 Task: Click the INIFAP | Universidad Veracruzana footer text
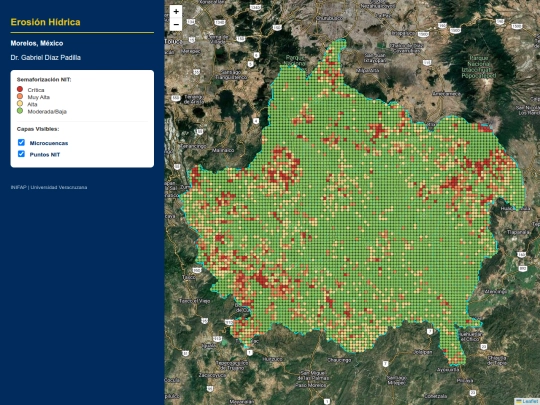[x=49, y=187]
